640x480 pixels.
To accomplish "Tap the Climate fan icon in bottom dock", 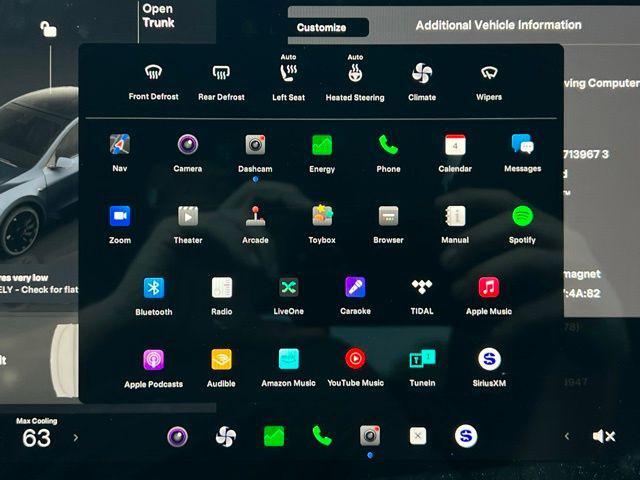I will (226, 436).
